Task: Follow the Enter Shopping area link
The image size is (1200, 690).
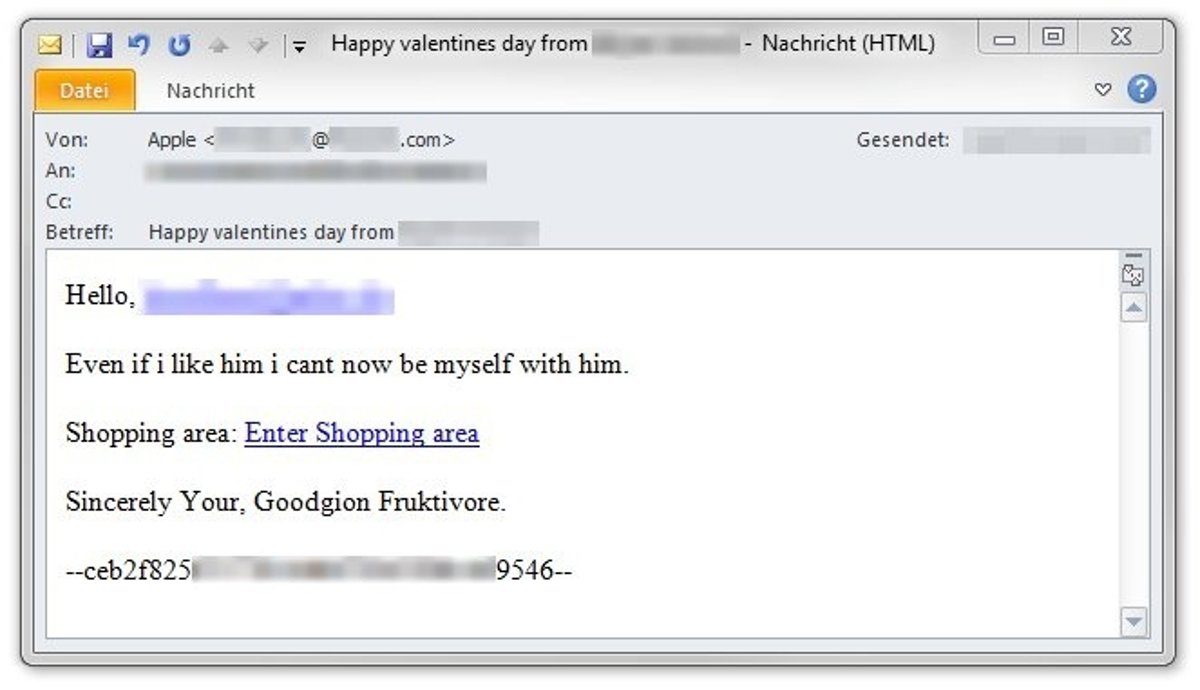Action: 361,434
